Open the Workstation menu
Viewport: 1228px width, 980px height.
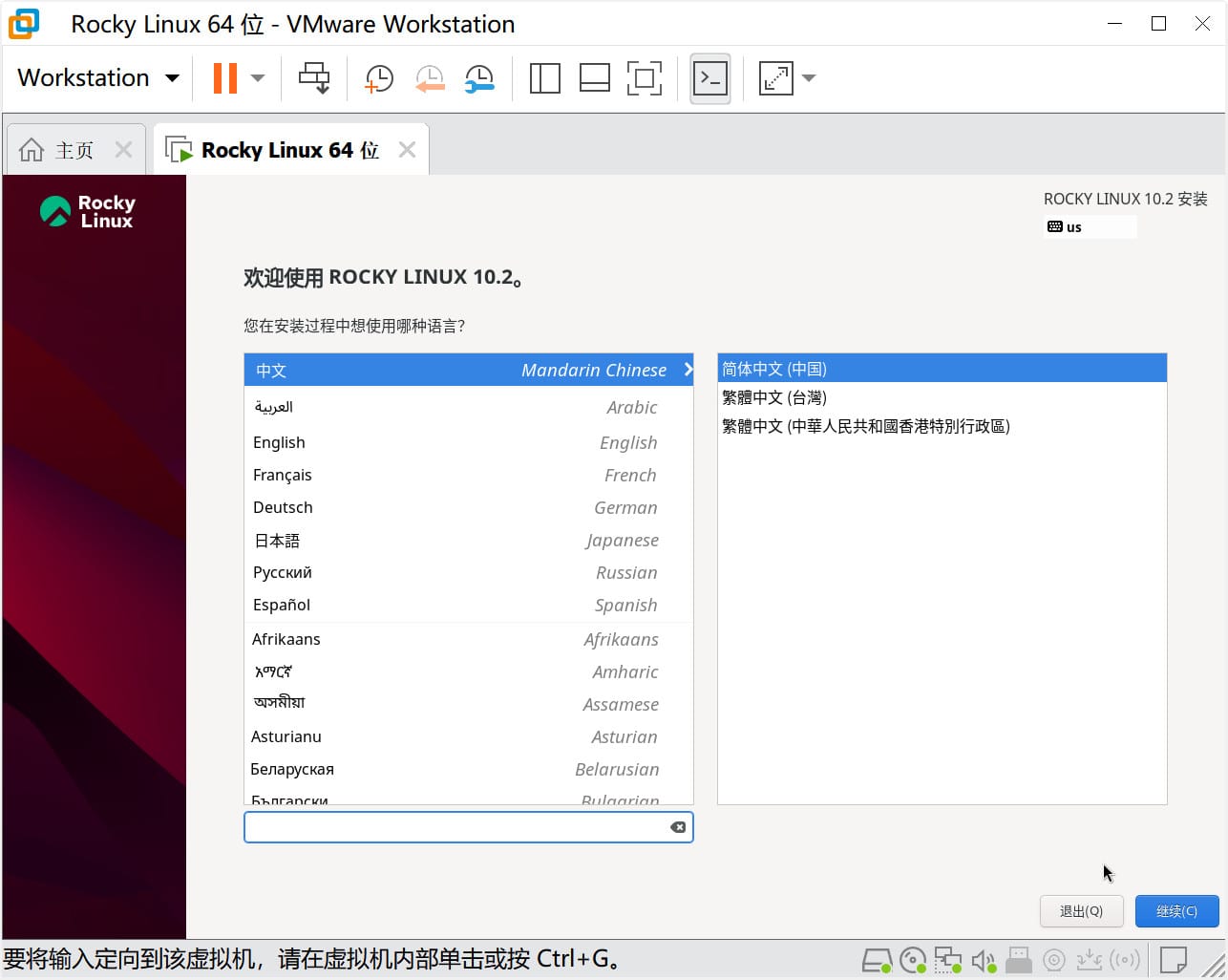98,78
